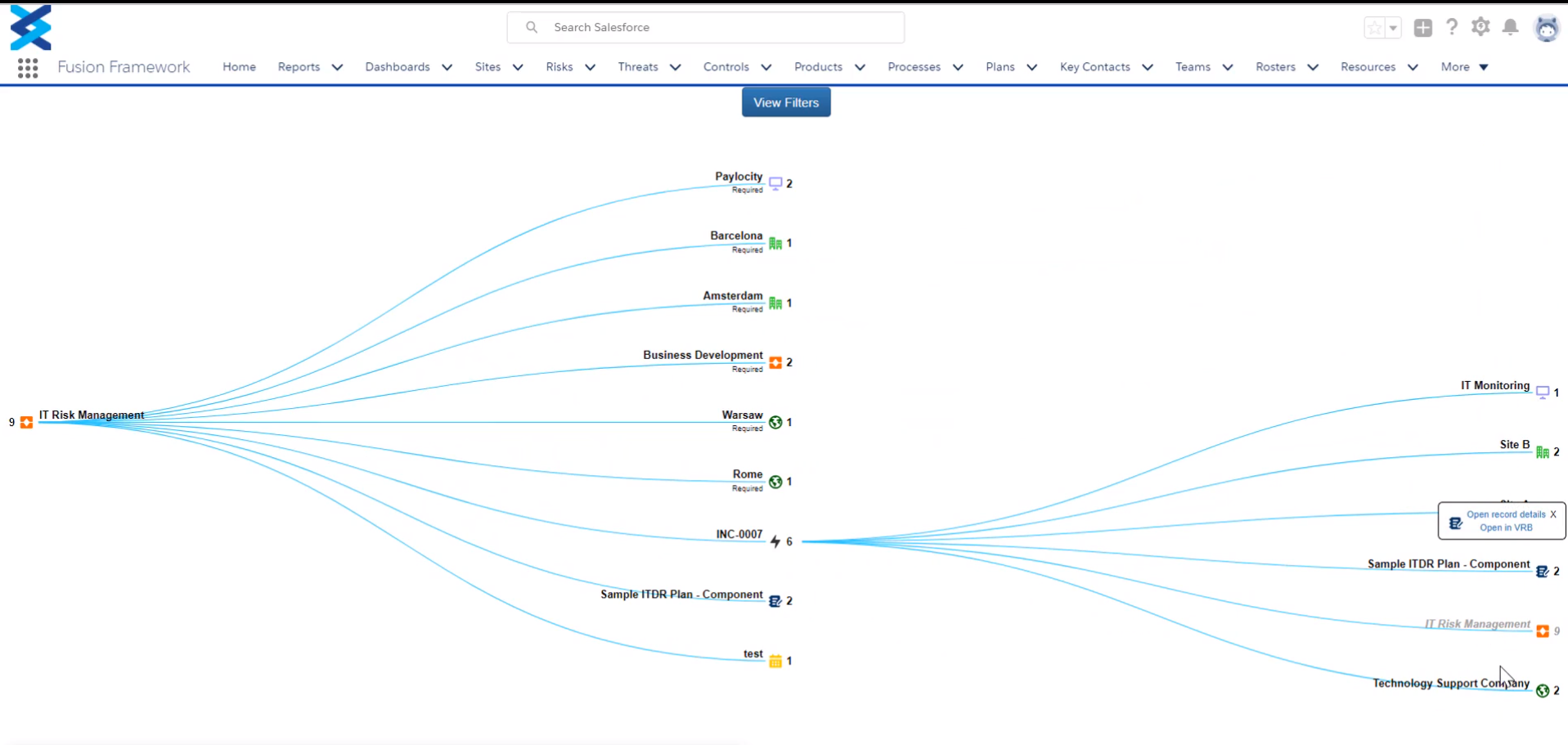Expand the Reports tab chevron
The height and width of the screenshot is (745, 1568).
[337, 67]
